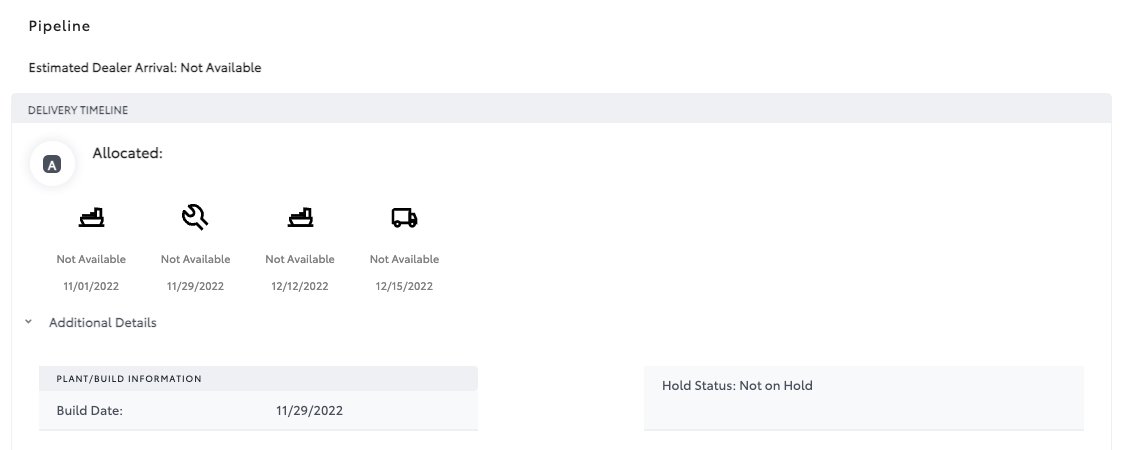The height and width of the screenshot is (450, 1129).
Task: Click Not Available under truck icon
Action: point(405,259)
